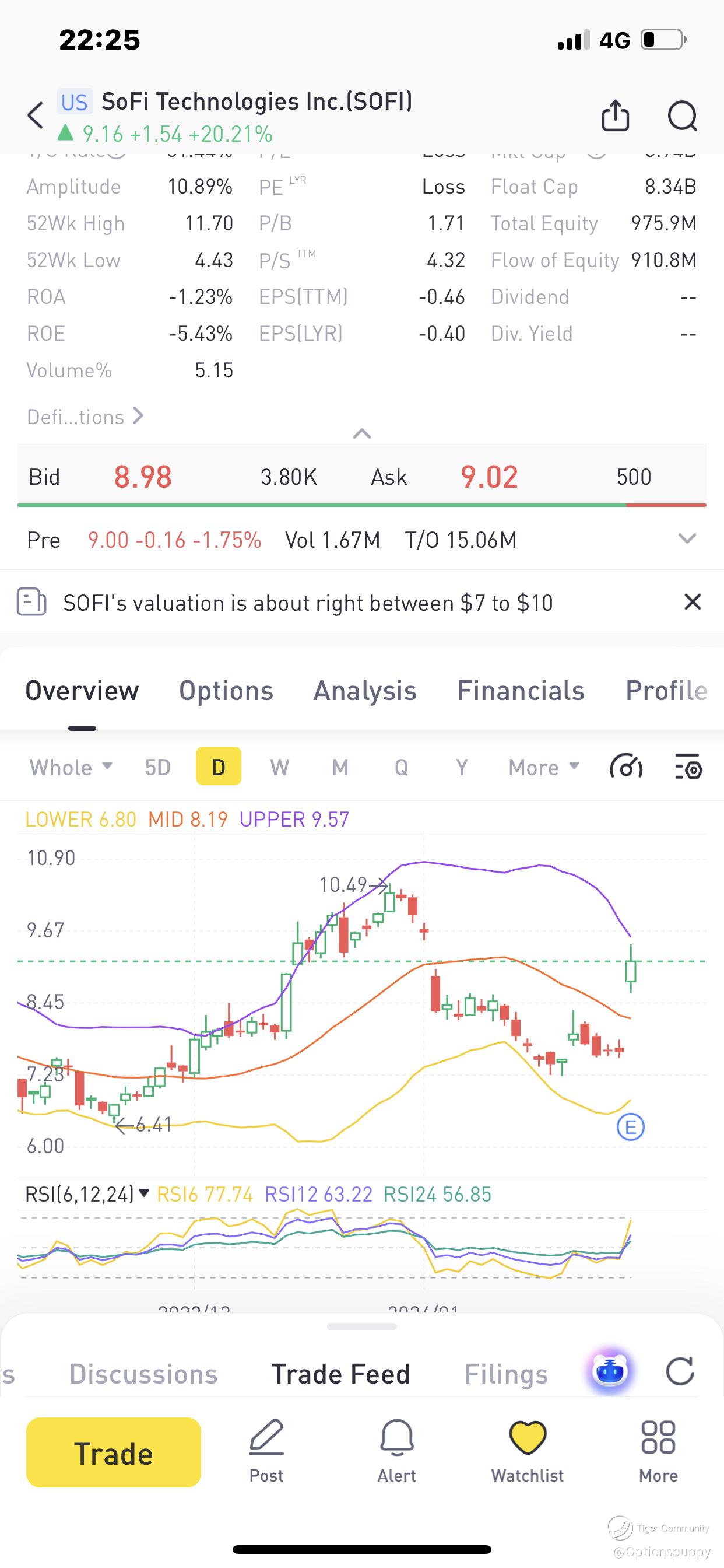This screenshot has height=1568, width=724.
Task: Open the Filings tab
Action: pos(506,1374)
